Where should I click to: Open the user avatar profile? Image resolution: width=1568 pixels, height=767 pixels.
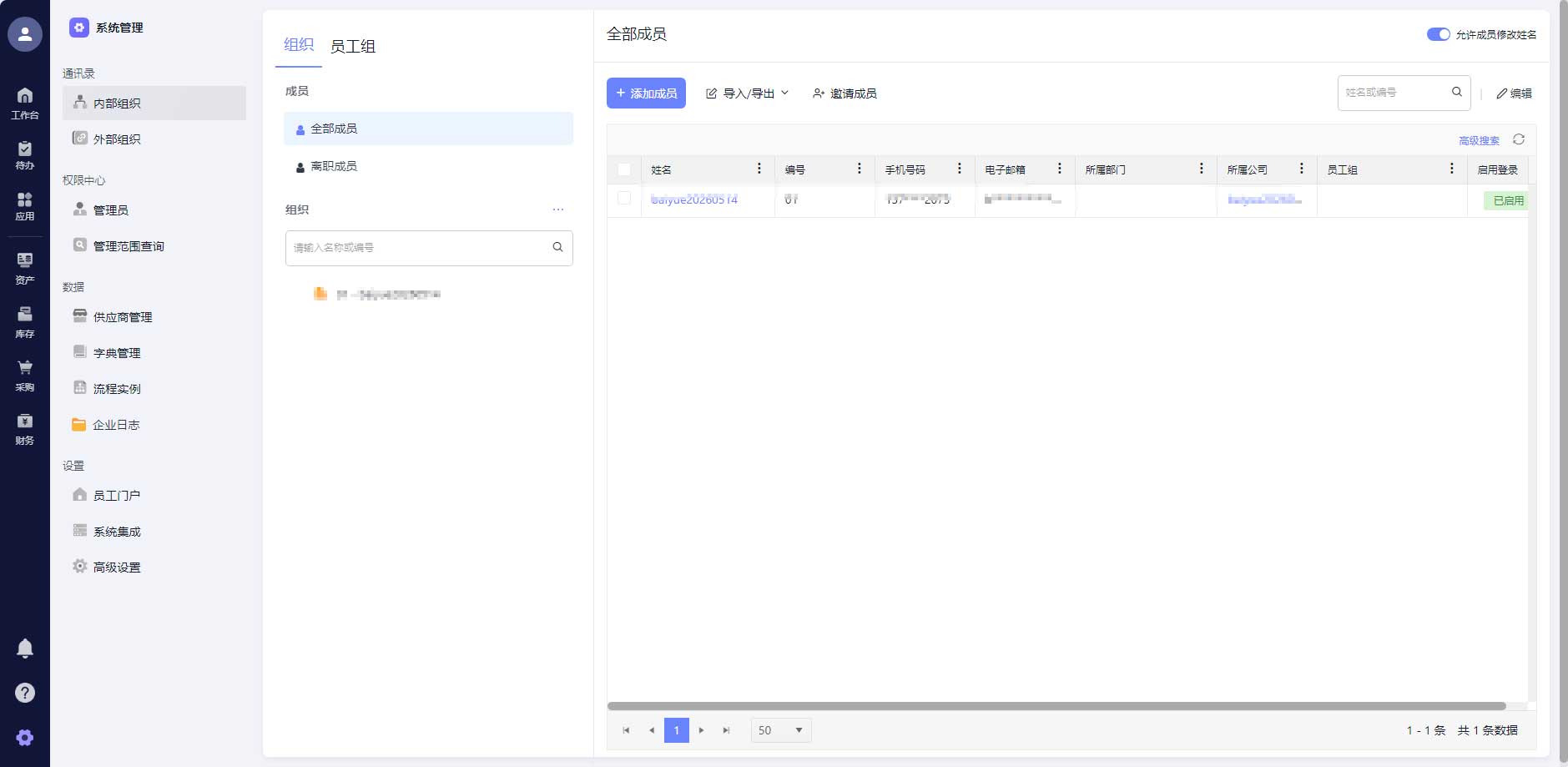point(25,34)
